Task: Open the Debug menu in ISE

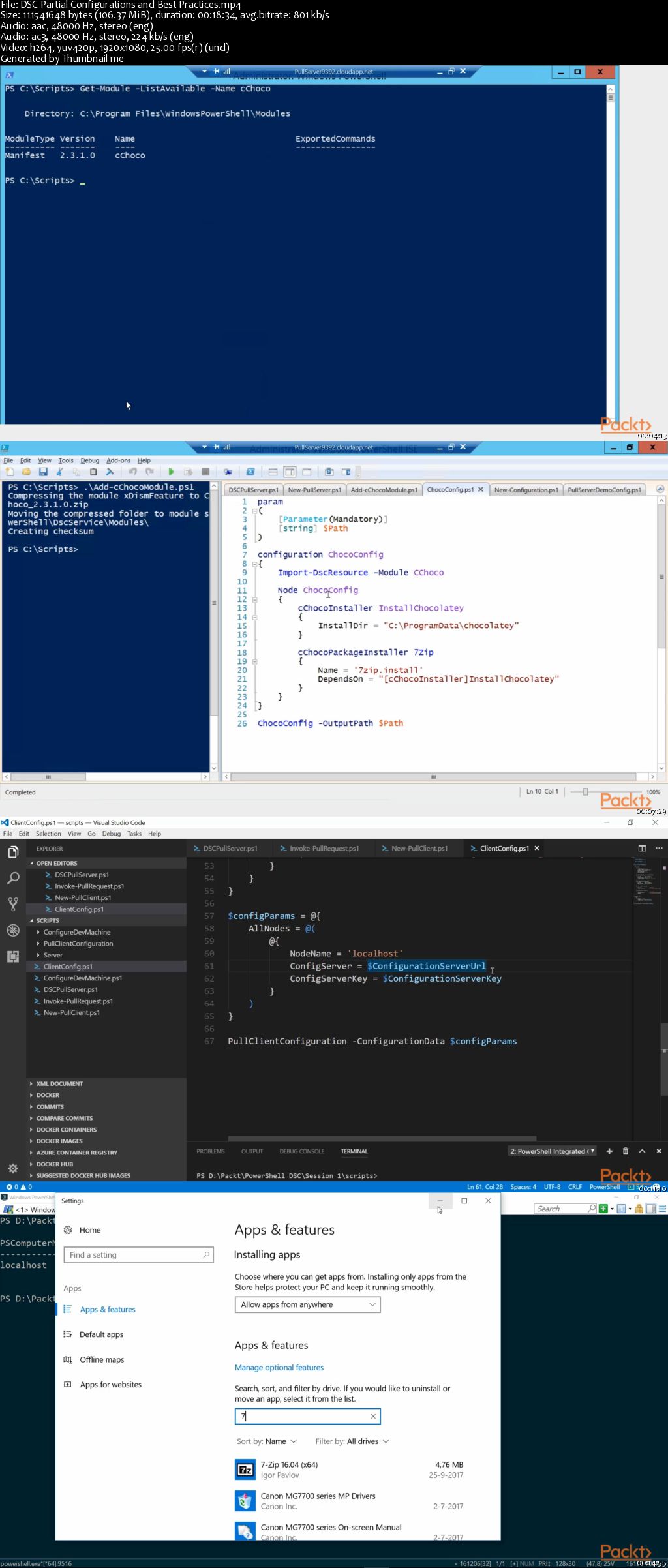Action: pos(90,460)
